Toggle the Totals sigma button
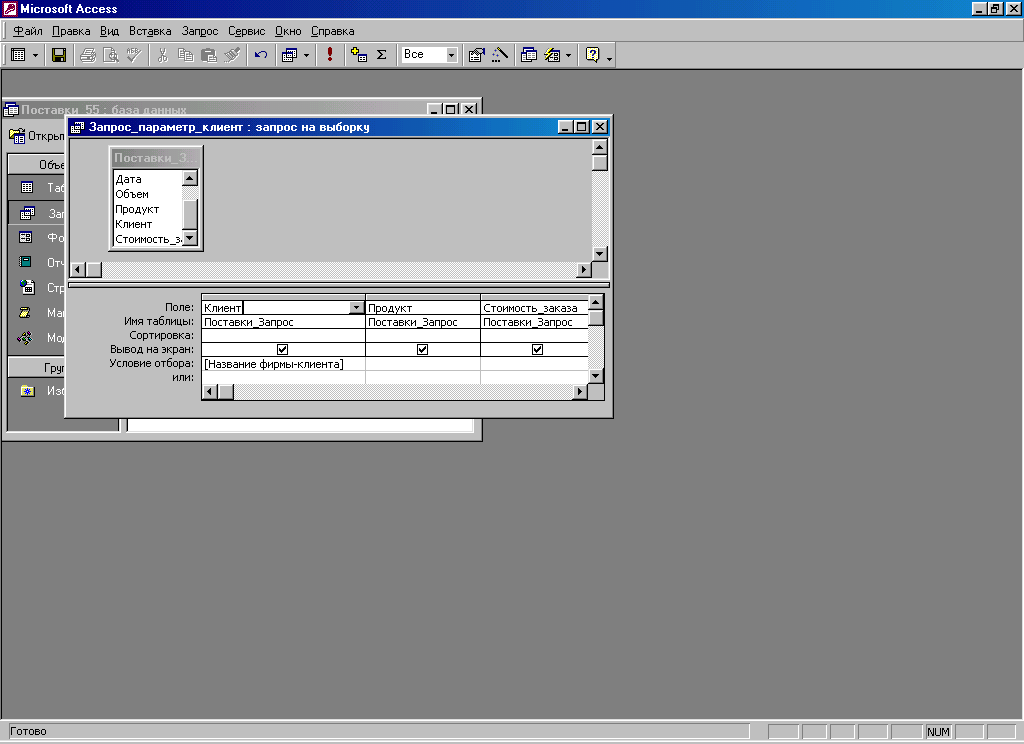This screenshot has height=744, width=1024. [x=381, y=55]
